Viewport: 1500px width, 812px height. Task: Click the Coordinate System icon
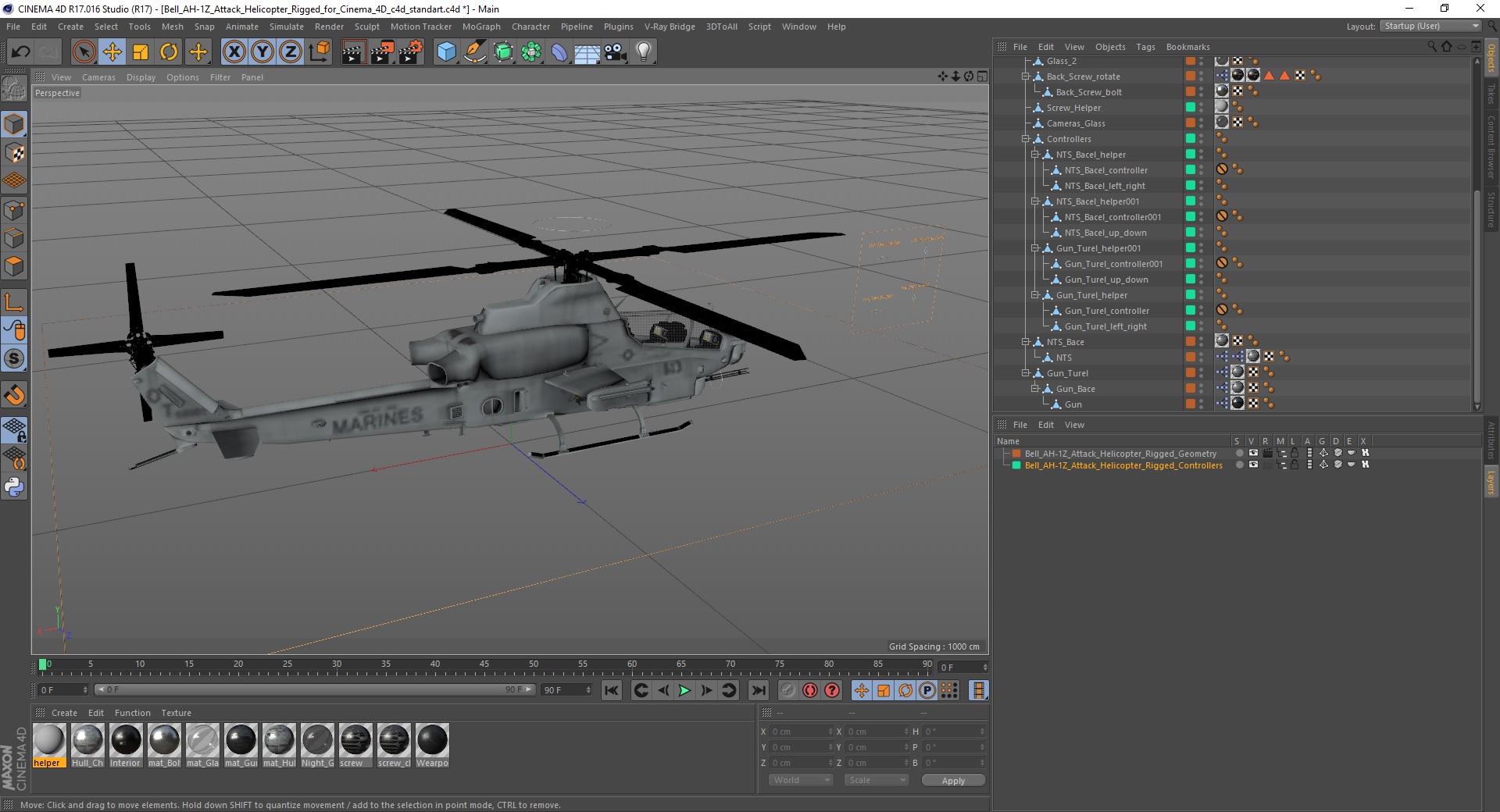click(x=319, y=52)
